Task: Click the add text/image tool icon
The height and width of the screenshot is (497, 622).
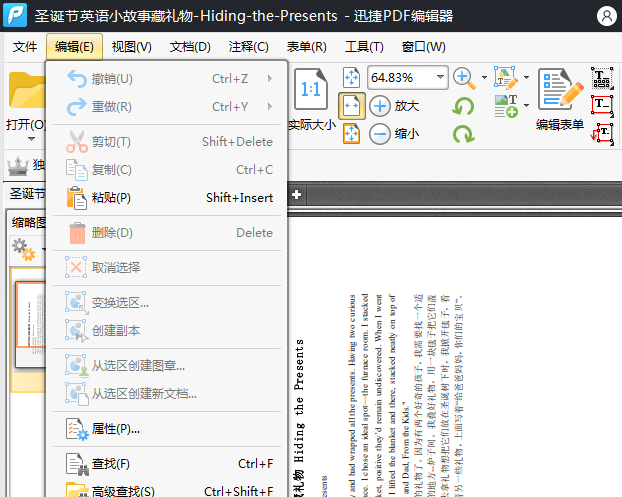Action: (506, 106)
